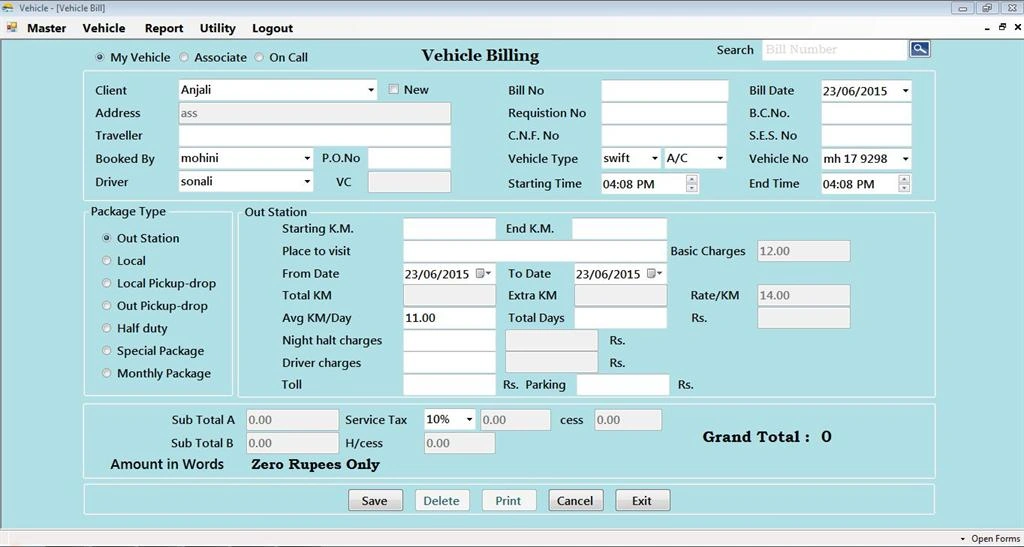Viewport: 1024px width, 547px height.
Task: Click the Save button
Action: (x=375, y=501)
